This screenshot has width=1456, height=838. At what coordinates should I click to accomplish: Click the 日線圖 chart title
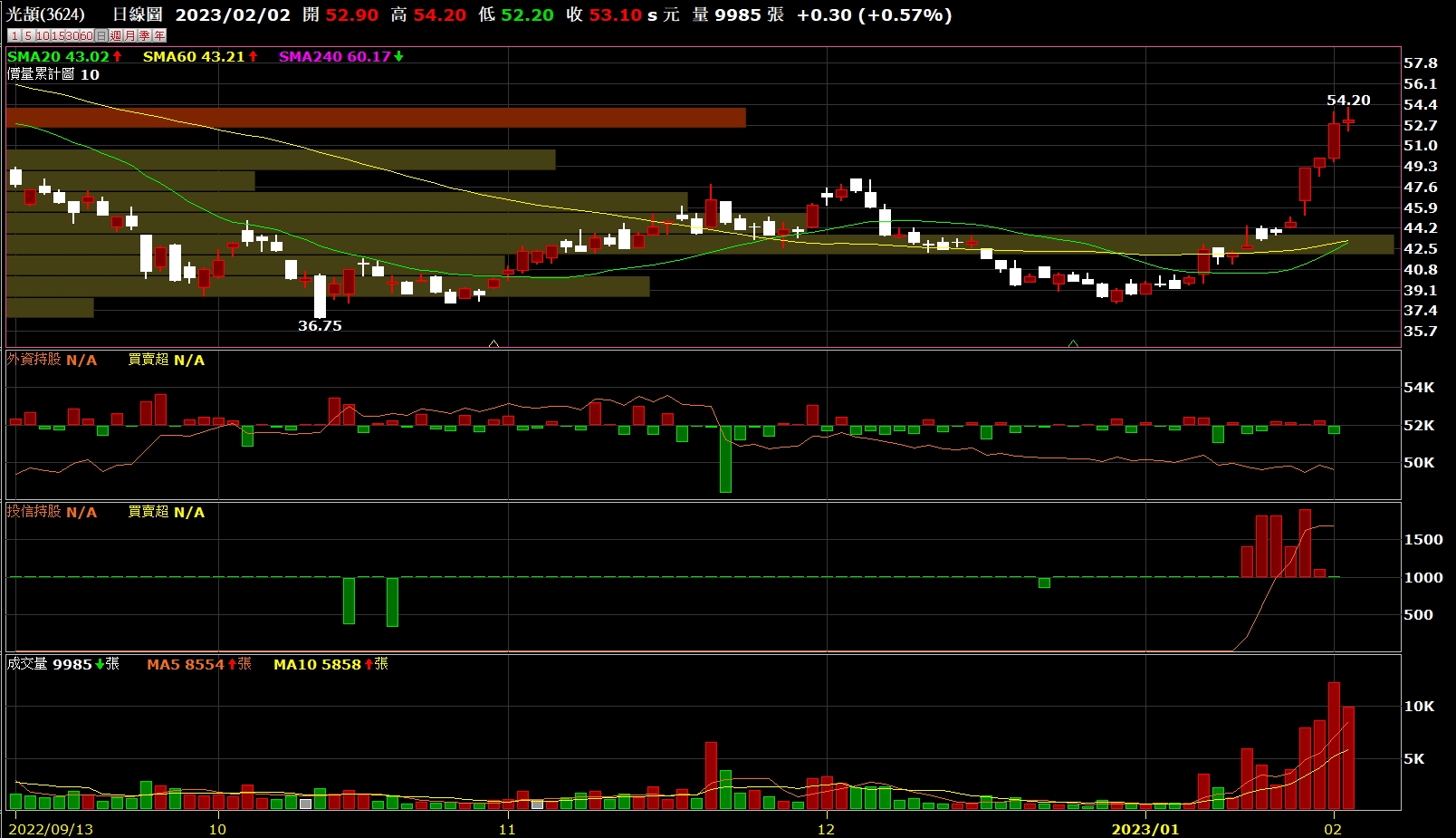point(137,14)
